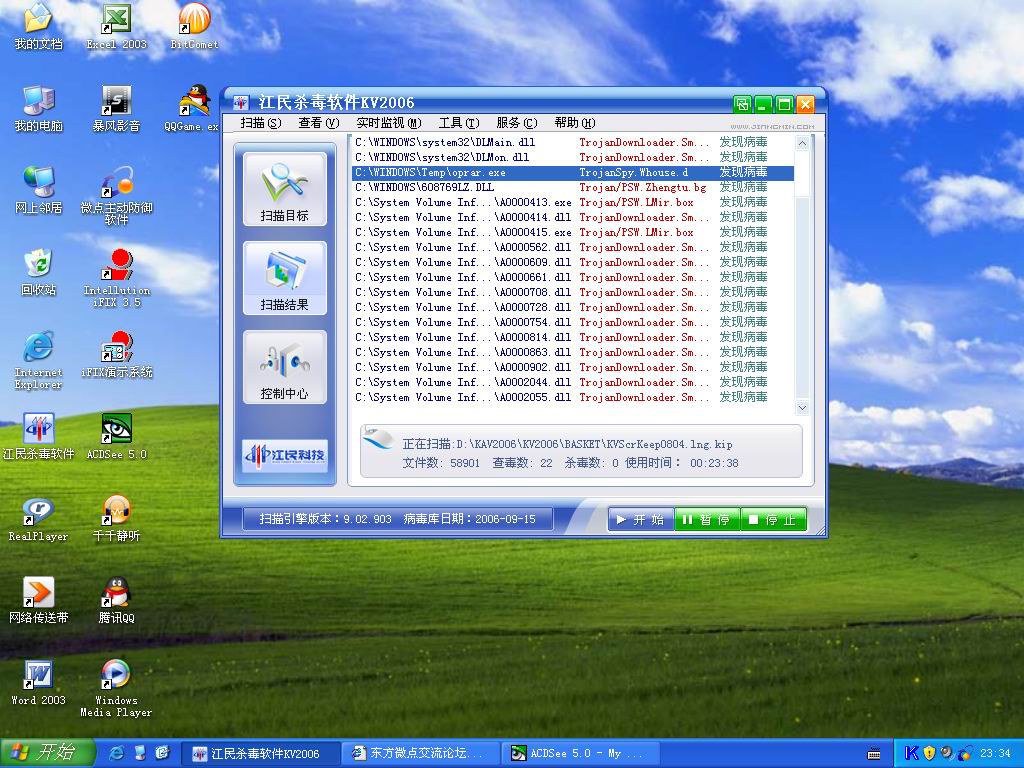
Task: Select the A0000902.dll result row
Action: tap(573, 368)
